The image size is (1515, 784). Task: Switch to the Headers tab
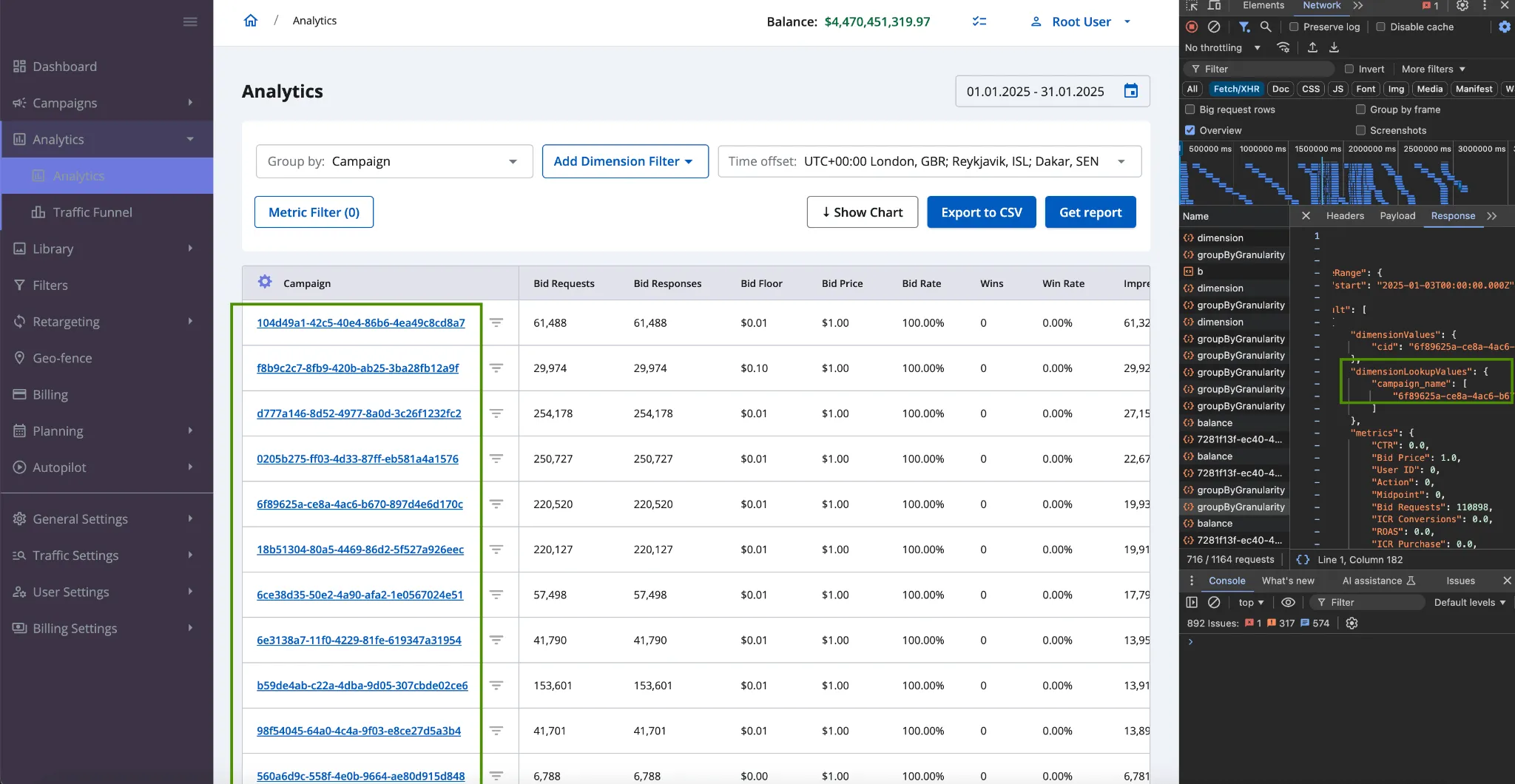coord(1345,216)
